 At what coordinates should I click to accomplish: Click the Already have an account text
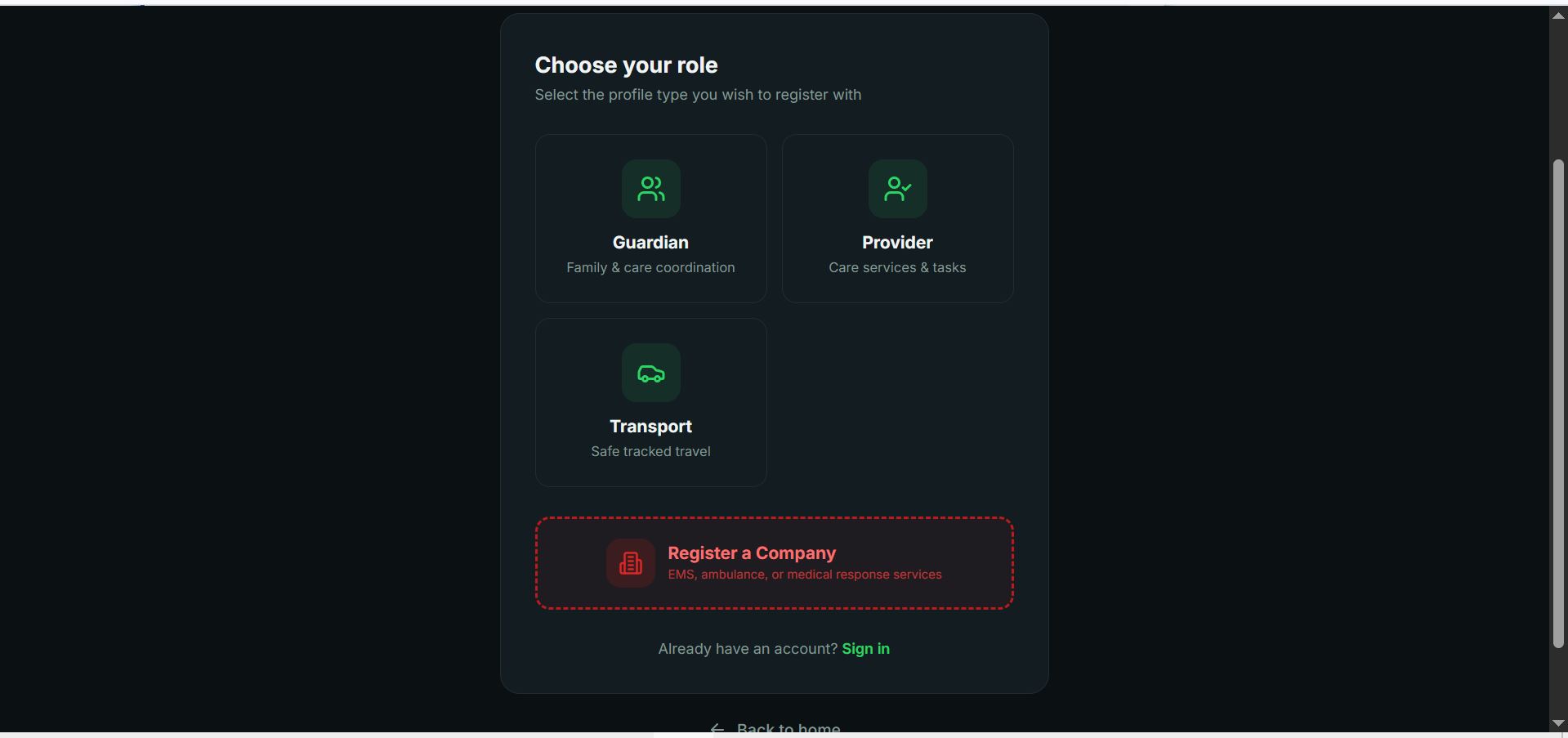(x=748, y=649)
